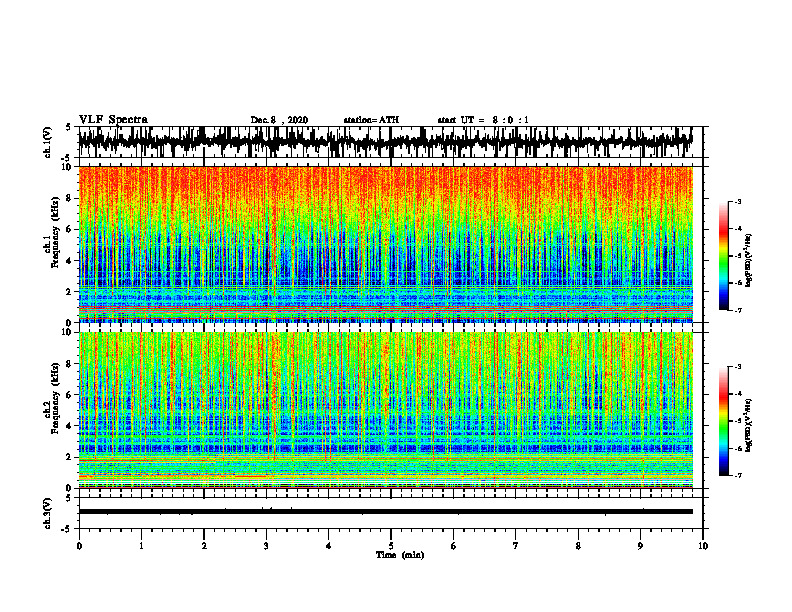Click the '-3' value on ch.2 colorbar
Viewport: 792px width, 612px height.
click(738, 367)
